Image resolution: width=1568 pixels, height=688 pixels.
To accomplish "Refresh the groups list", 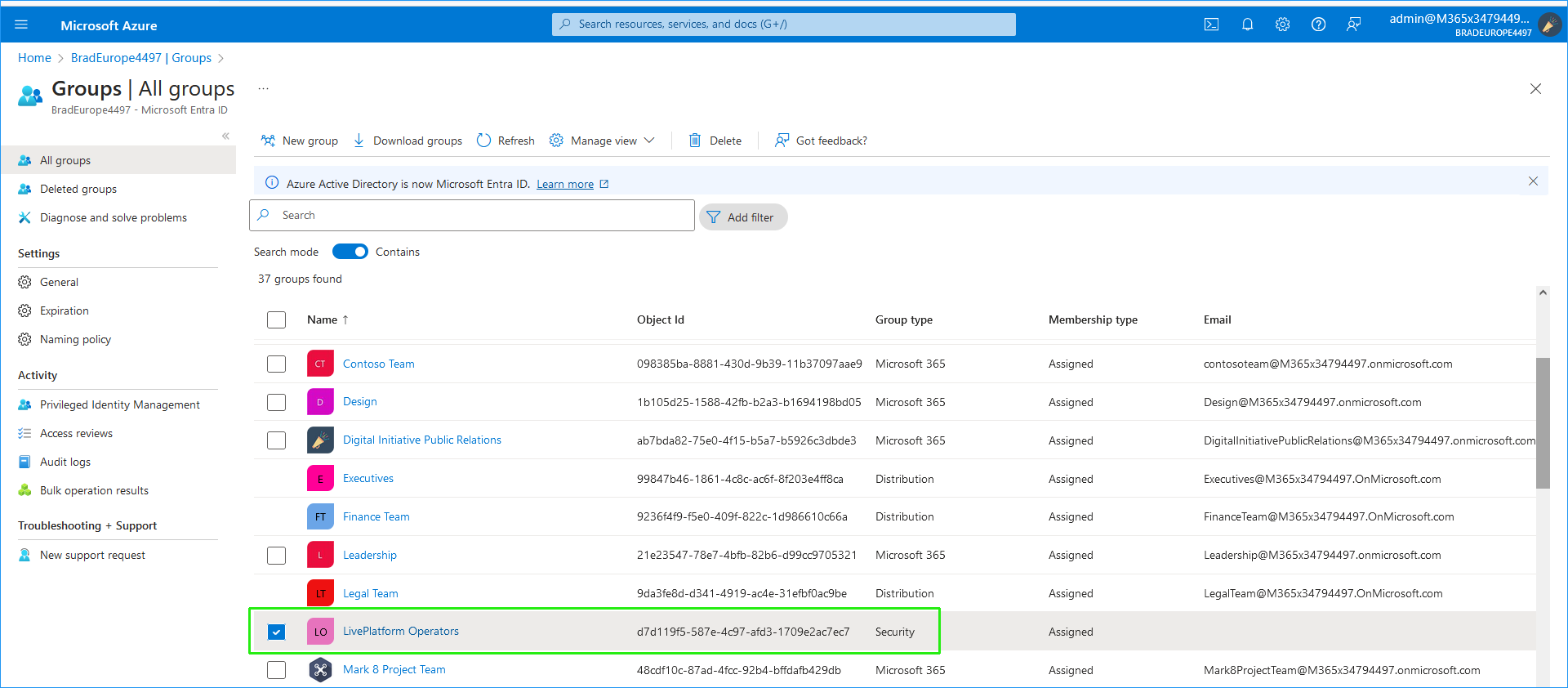I will (506, 141).
